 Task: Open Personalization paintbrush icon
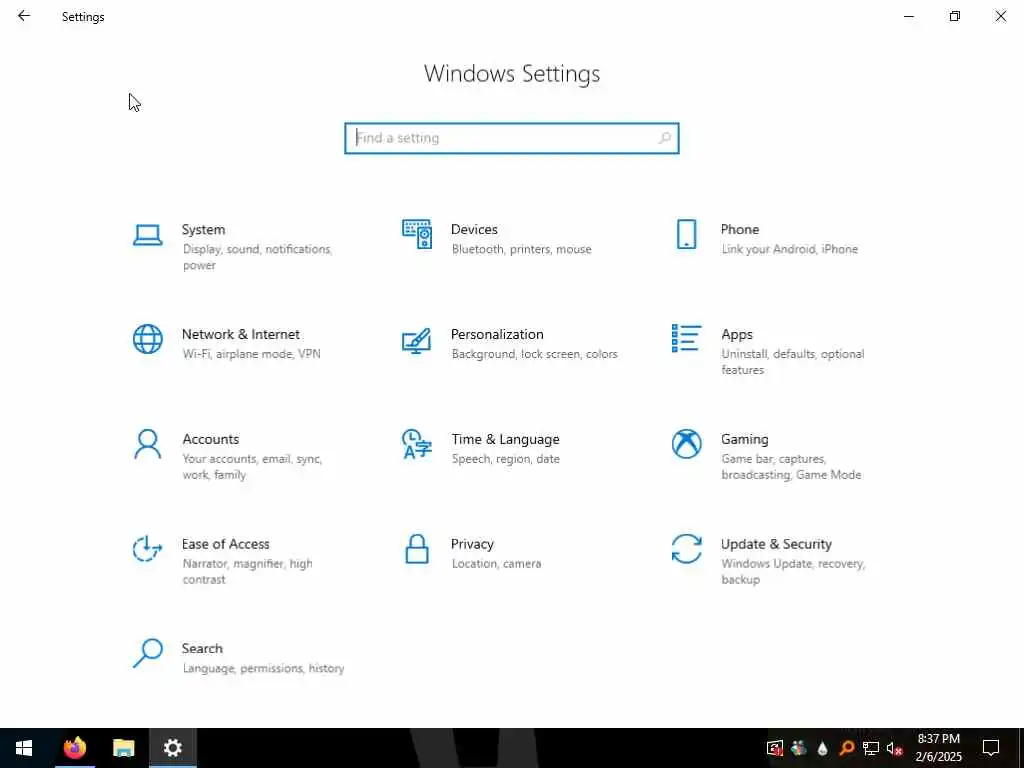tap(417, 340)
